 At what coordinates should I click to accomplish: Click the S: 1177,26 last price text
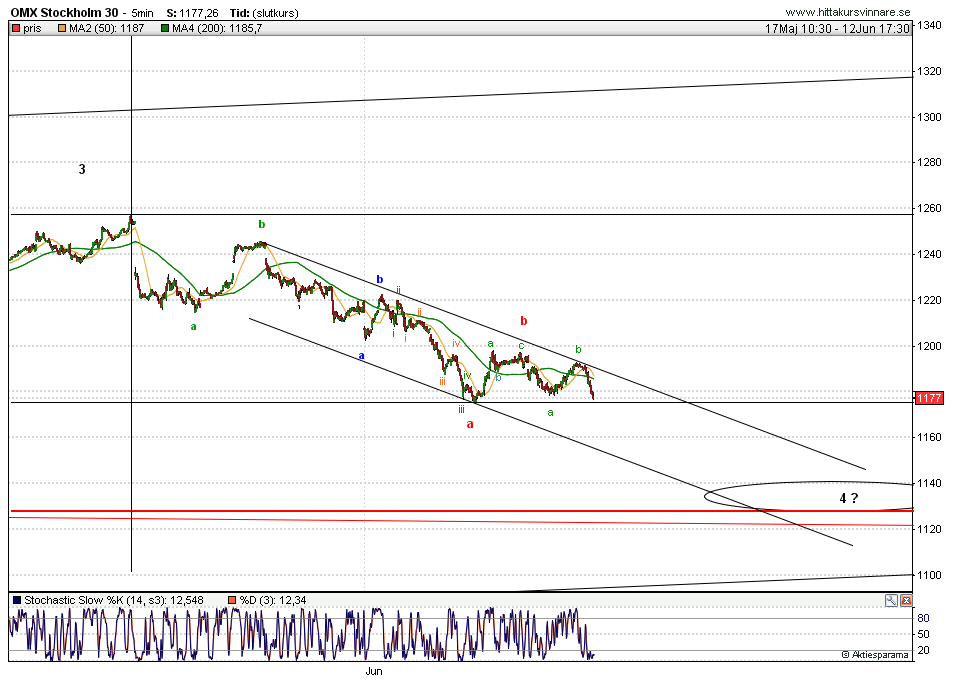tap(193, 13)
